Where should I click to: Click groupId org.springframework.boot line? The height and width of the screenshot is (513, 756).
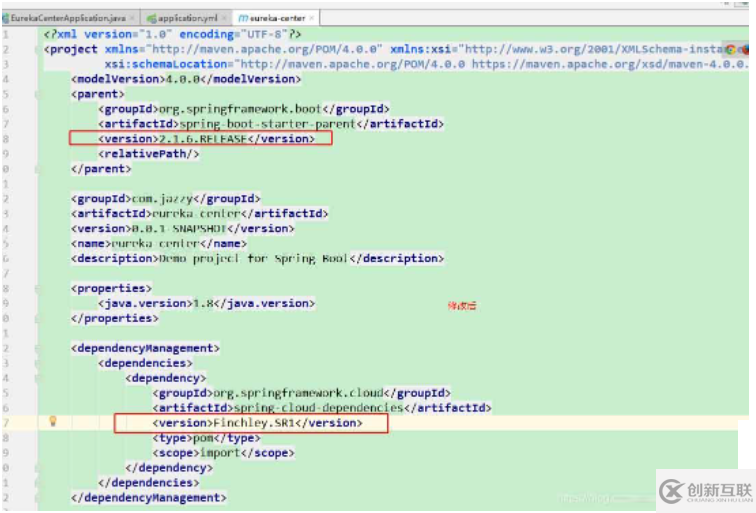243,109
